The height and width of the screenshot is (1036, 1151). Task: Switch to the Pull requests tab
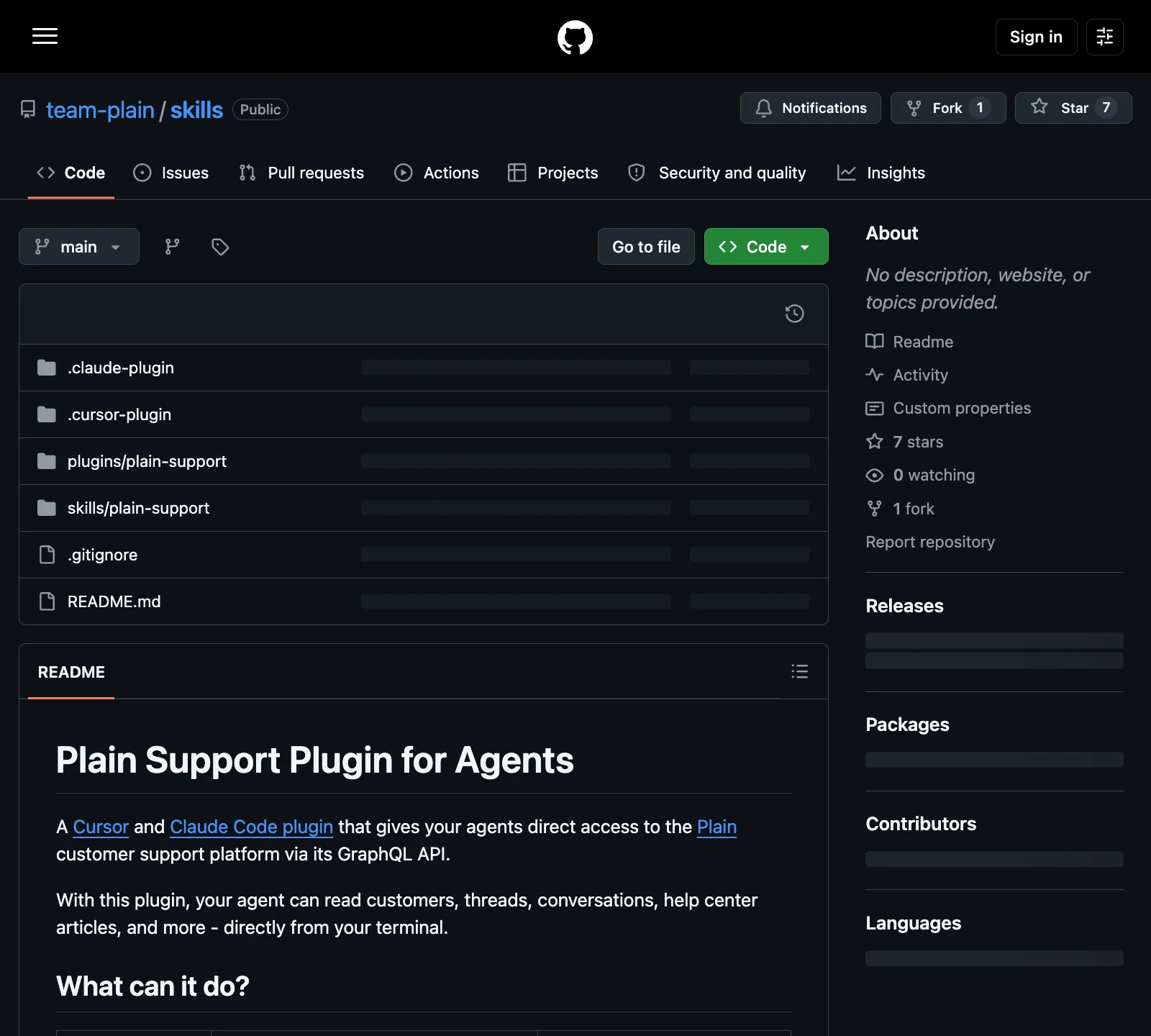(301, 173)
